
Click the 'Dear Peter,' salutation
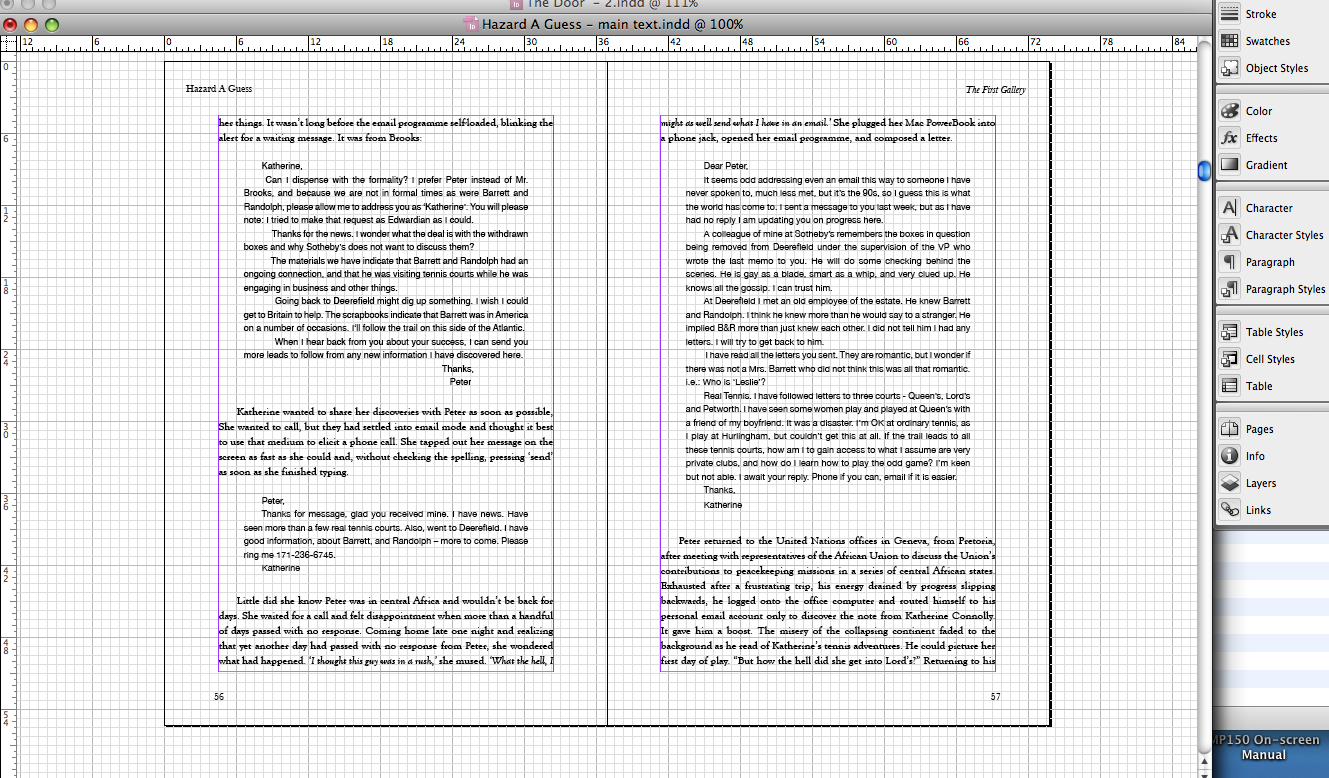point(726,166)
